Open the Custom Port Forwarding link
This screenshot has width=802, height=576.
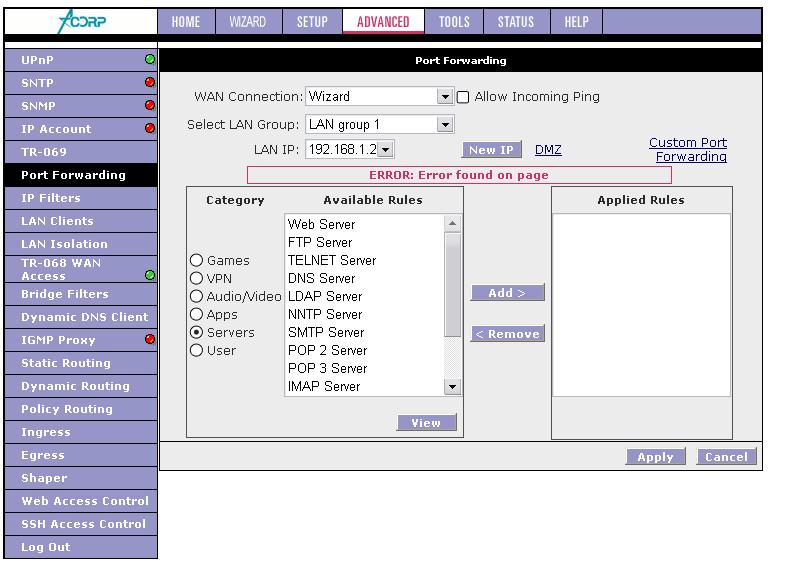688,150
